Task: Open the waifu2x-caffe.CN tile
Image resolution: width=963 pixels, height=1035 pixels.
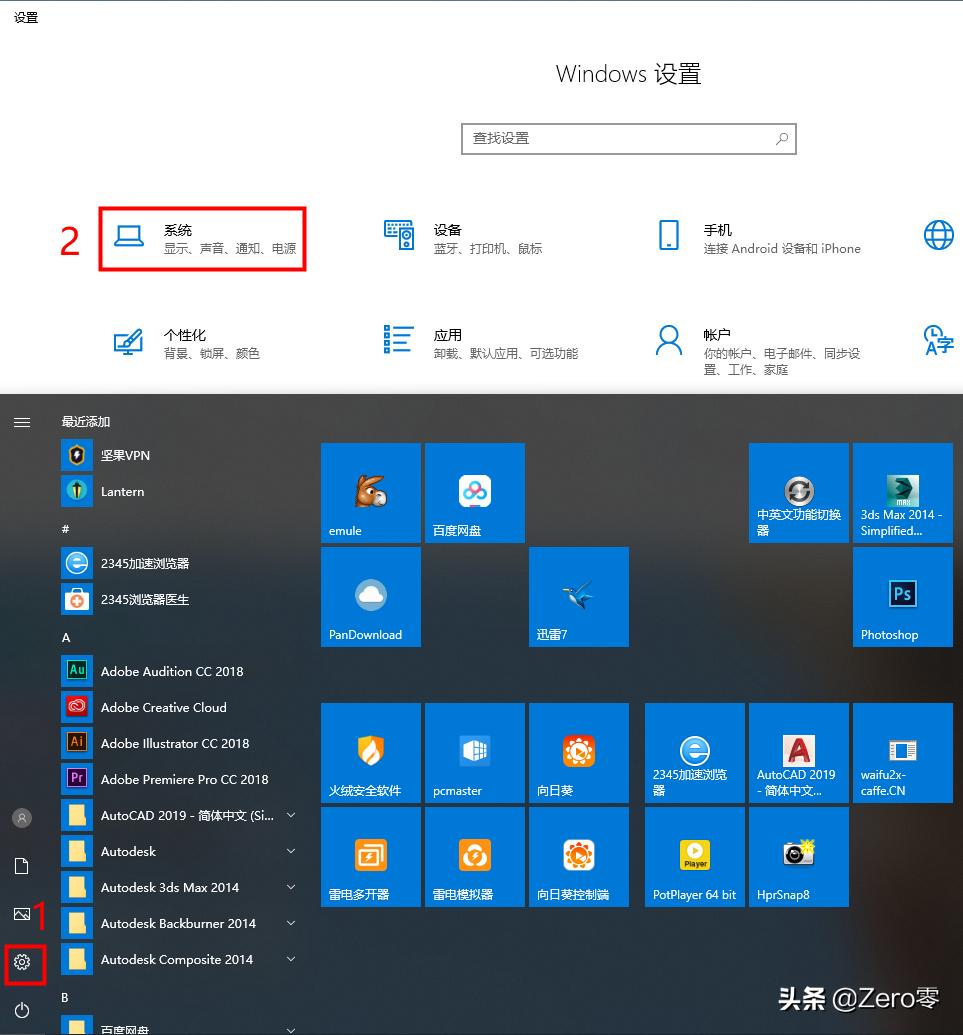Action: (901, 752)
